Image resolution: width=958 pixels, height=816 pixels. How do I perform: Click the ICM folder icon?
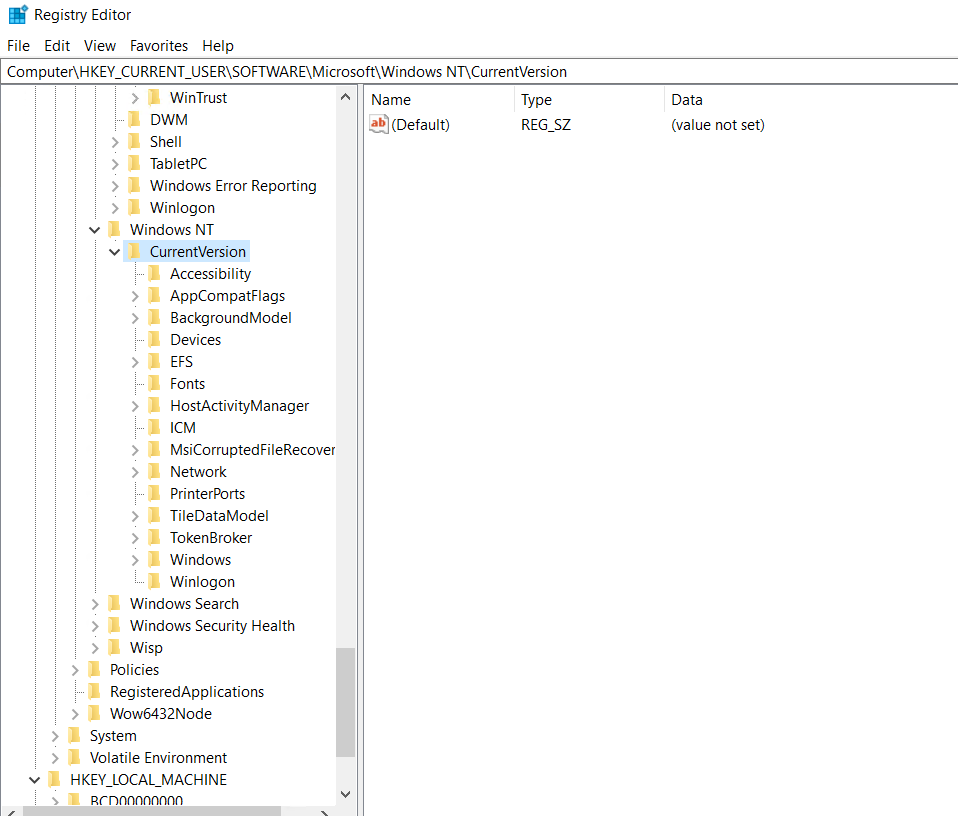pyautogui.click(x=155, y=427)
